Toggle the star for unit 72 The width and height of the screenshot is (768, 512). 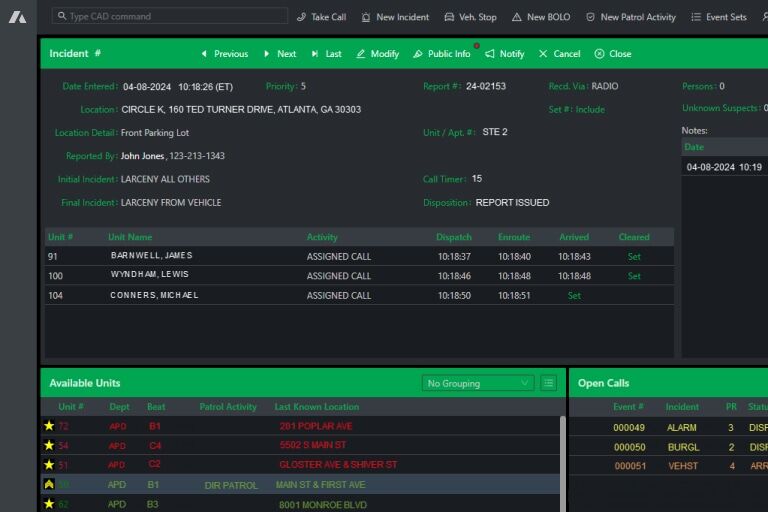[49, 426]
